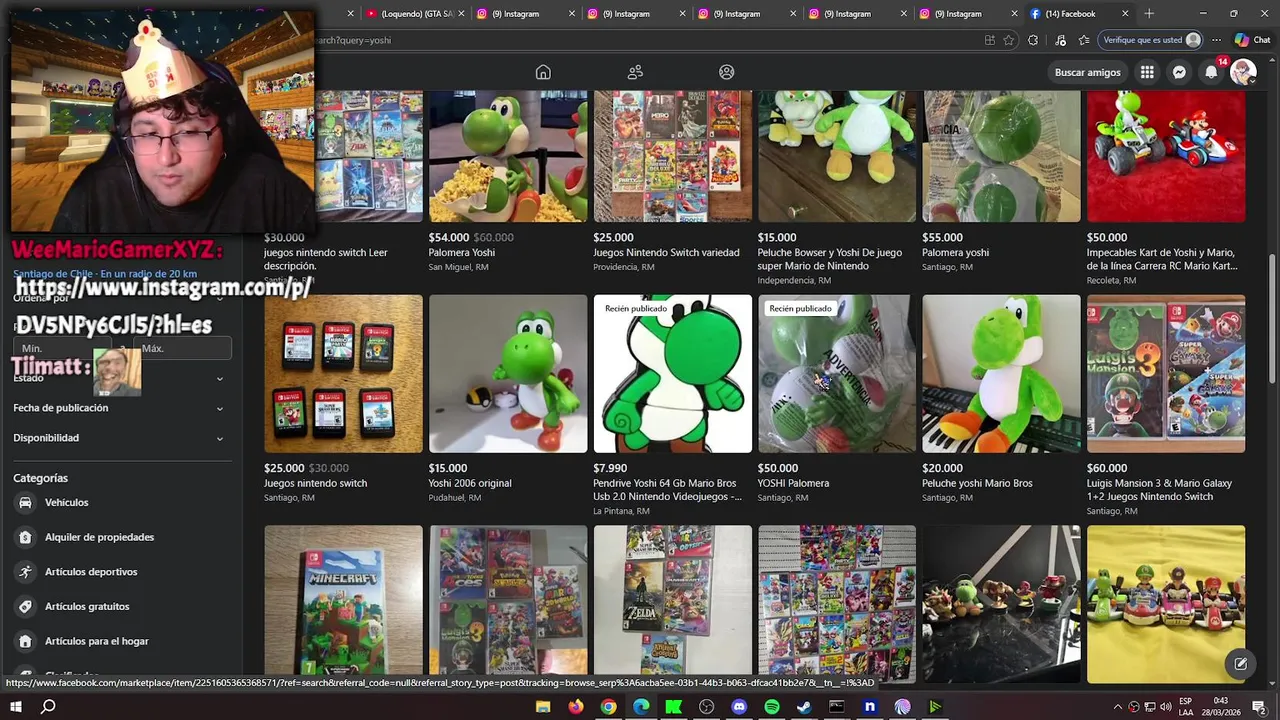This screenshot has width=1280, height=720.
Task: Open the Facebook home icon
Action: click(x=543, y=72)
